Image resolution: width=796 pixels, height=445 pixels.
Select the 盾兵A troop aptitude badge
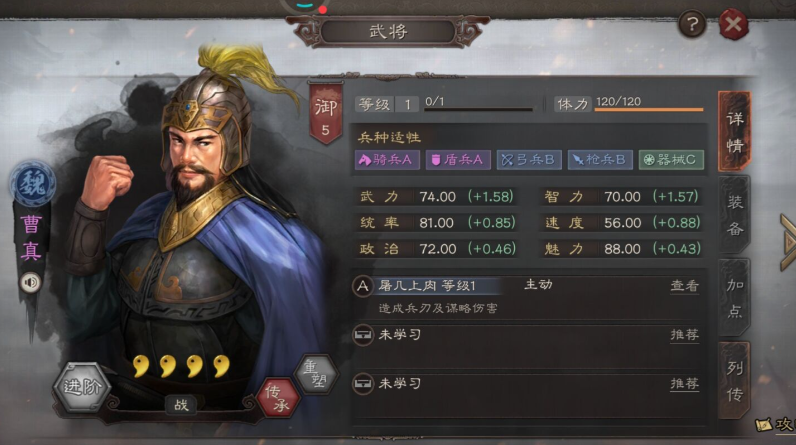click(458, 160)
